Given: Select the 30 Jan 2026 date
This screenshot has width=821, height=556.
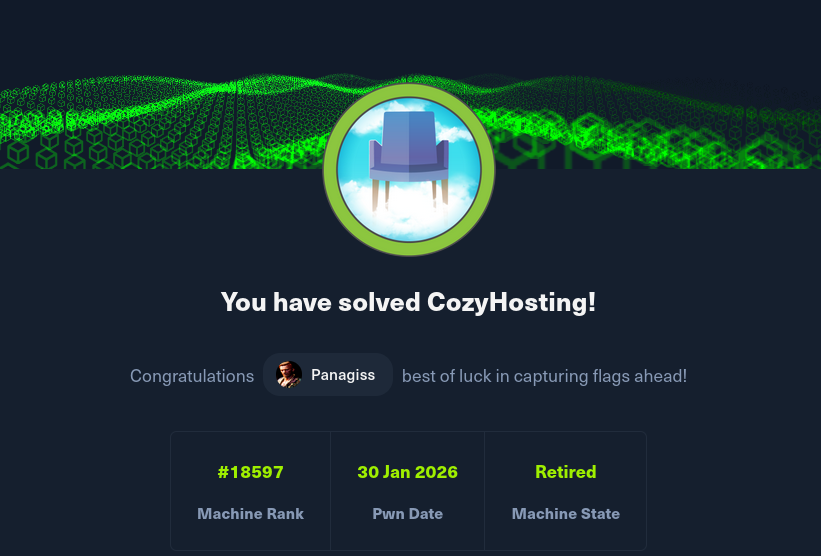Looking at the screenshot, I should pyautogui.click(x=407, y=472).
